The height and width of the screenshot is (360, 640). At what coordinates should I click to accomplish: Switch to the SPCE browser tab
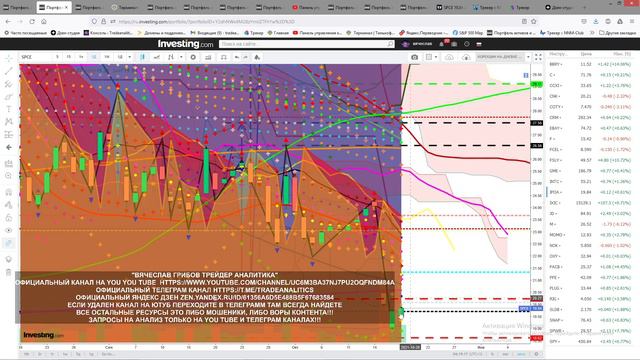point(450,7)
